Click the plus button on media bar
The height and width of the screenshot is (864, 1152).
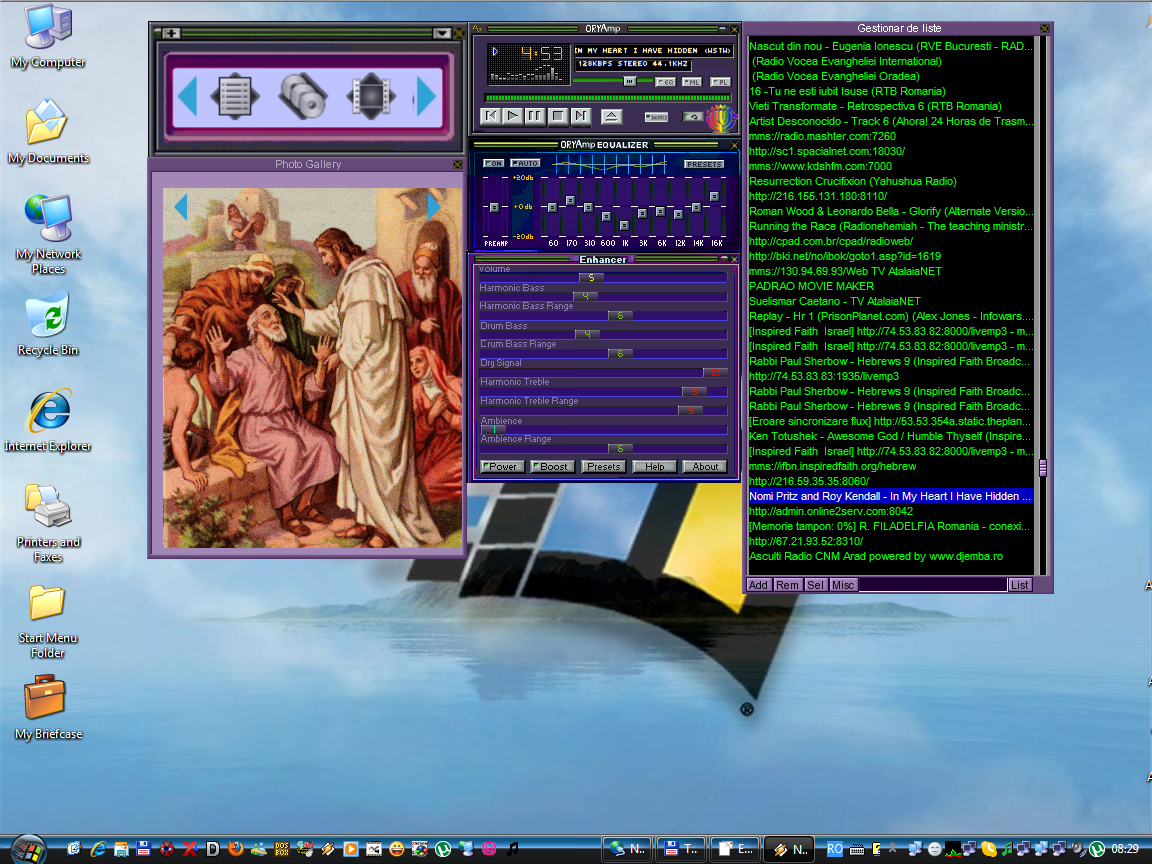pos(171,33)
